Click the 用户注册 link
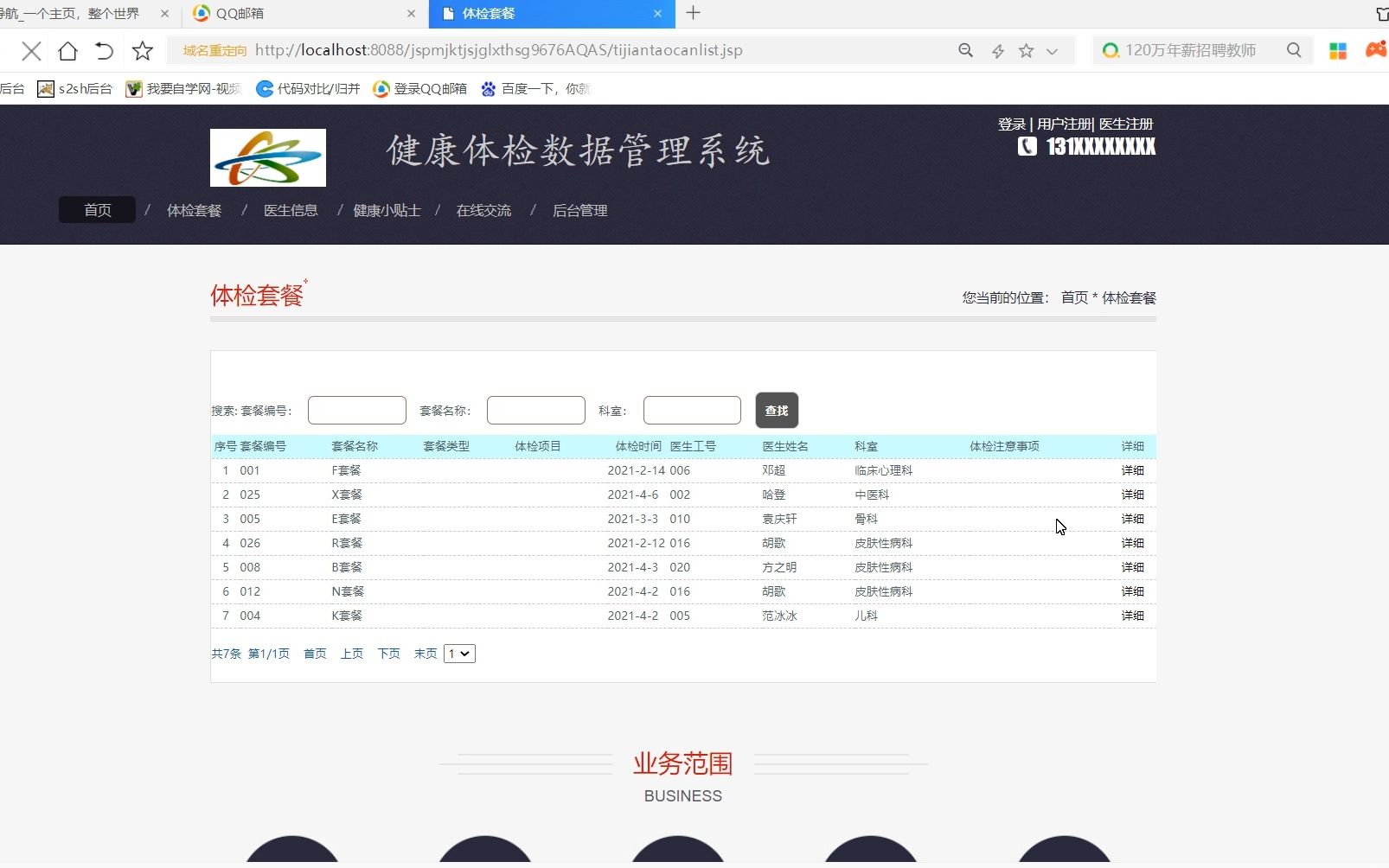This screenshot has width=1389, height=868. point(1064,124)
